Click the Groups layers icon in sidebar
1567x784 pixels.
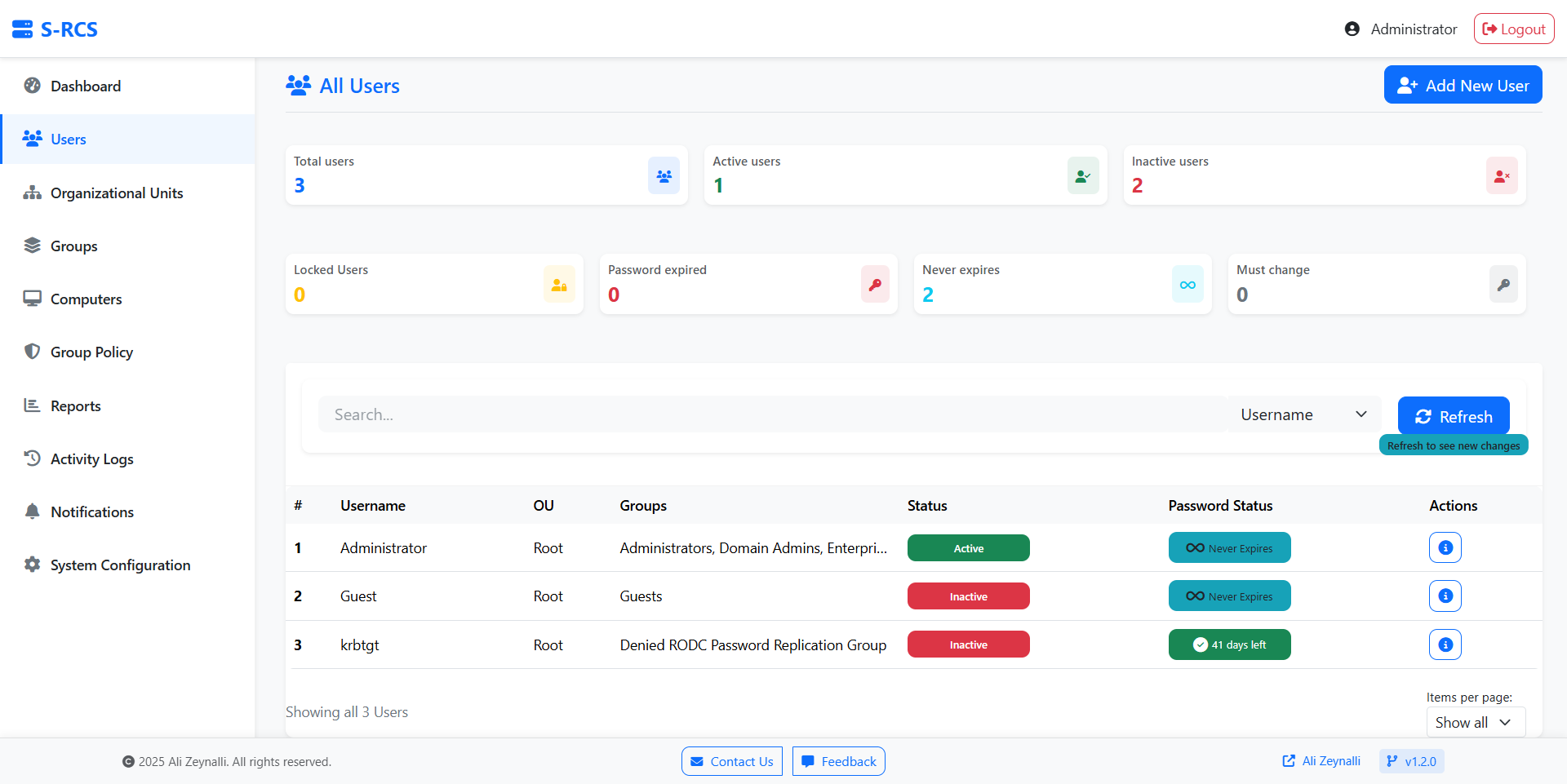point(33,246)
